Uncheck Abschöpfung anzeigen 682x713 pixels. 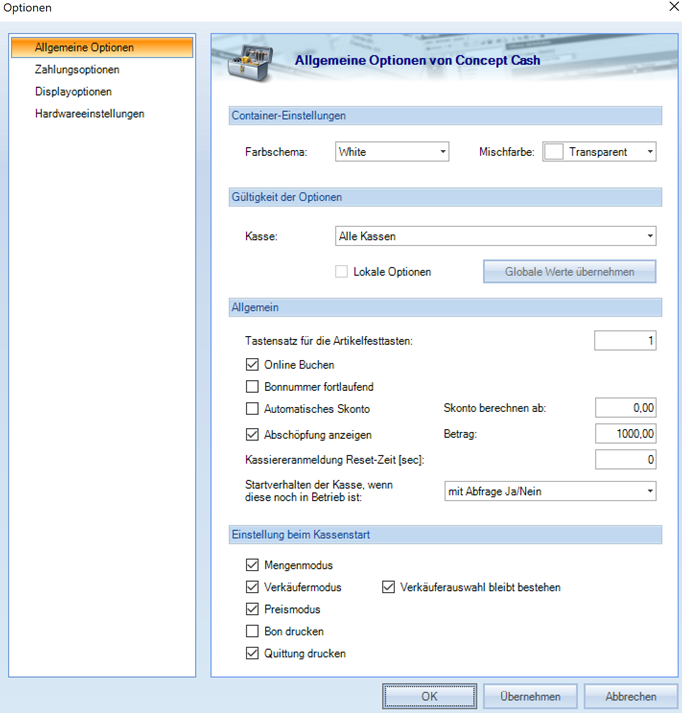click(252, 435)
